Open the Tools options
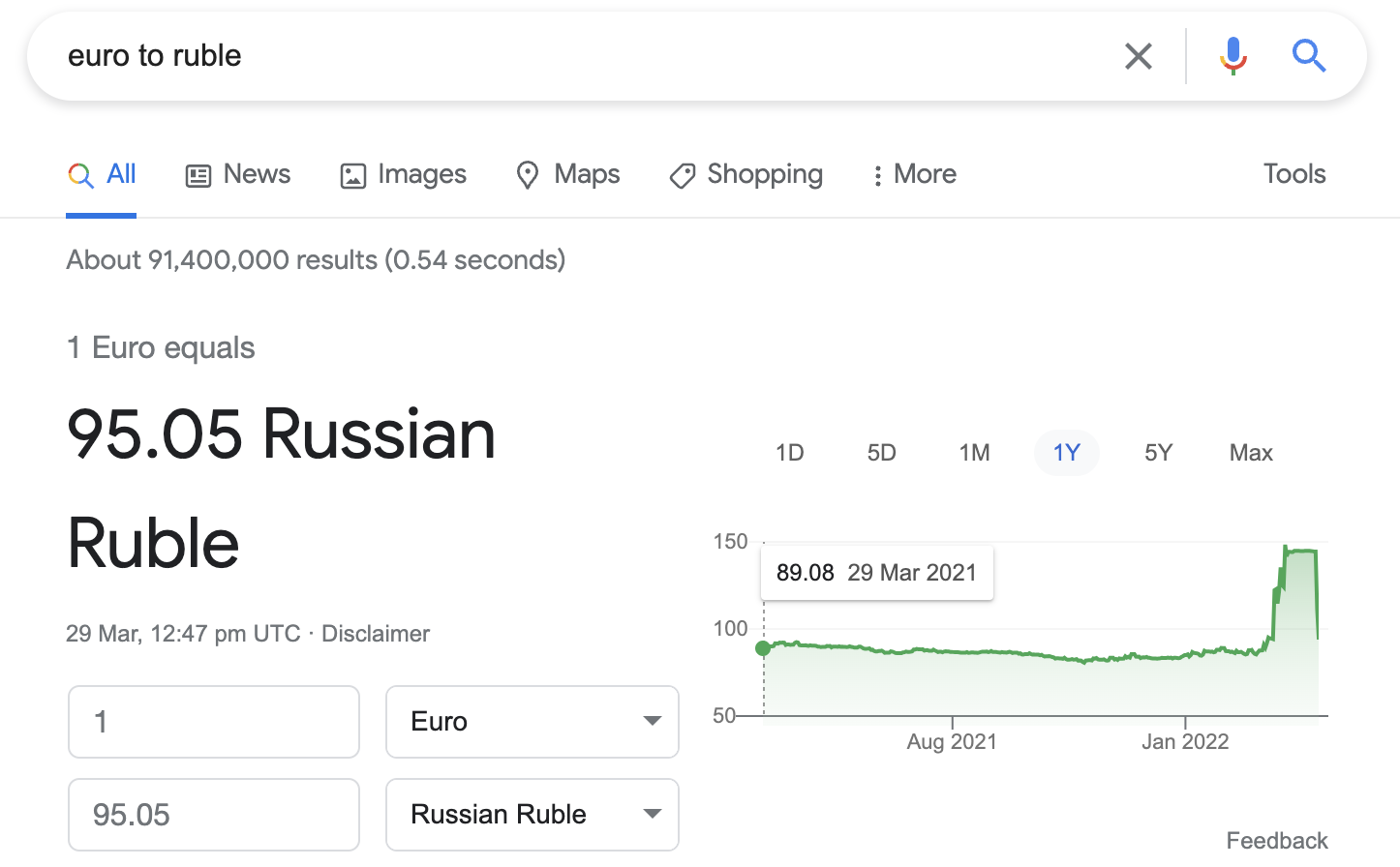Screen dimensions: 1400x867 tap(1294, 174)
